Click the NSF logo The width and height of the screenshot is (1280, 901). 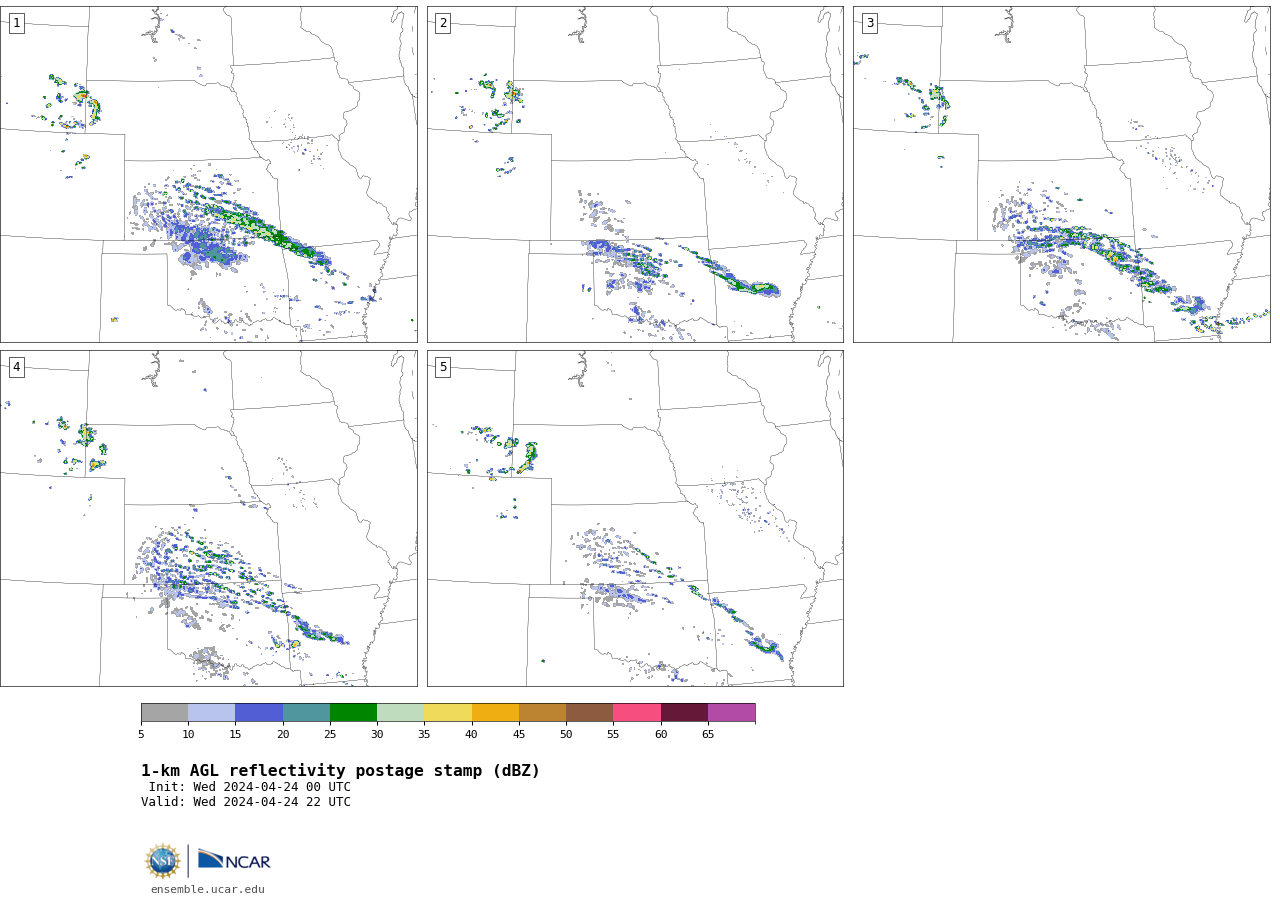(163, 861)
